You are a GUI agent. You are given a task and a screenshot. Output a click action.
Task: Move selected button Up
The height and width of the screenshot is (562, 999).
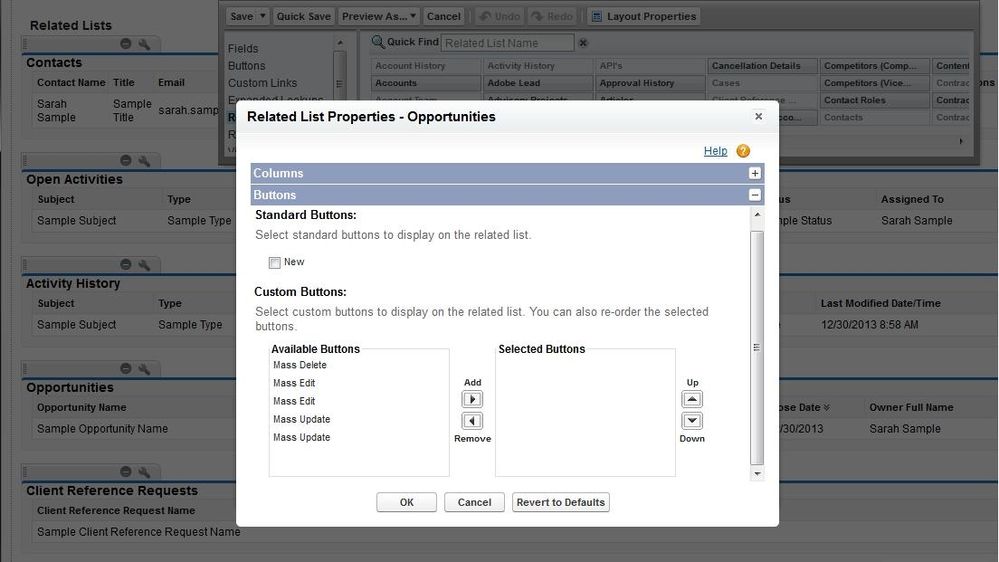pos(692,400)
